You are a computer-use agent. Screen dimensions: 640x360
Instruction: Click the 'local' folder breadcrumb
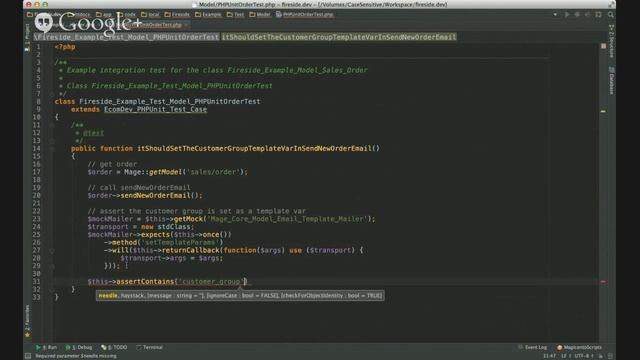click(150, 15)
